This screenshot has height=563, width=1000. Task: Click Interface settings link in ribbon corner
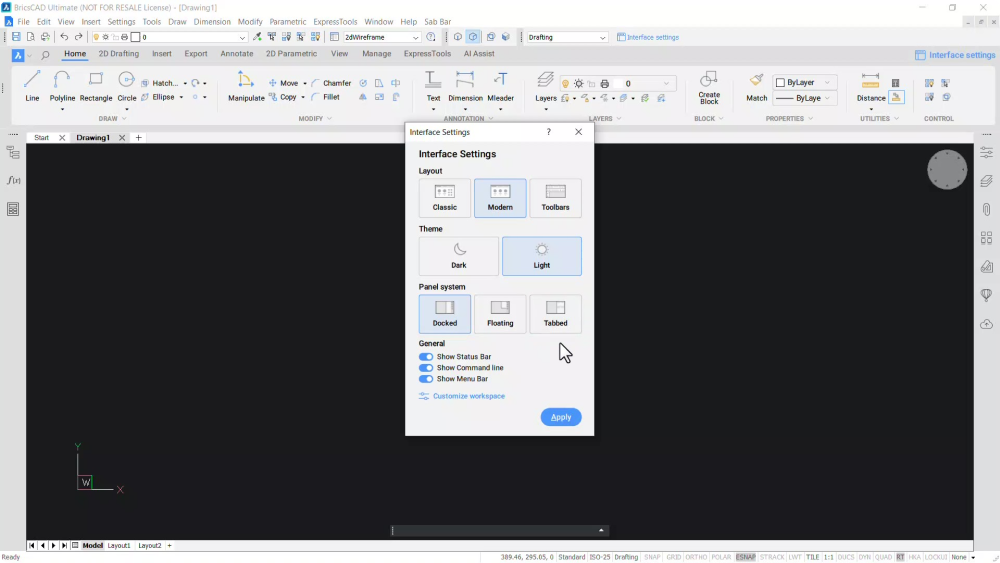(955, 55)
